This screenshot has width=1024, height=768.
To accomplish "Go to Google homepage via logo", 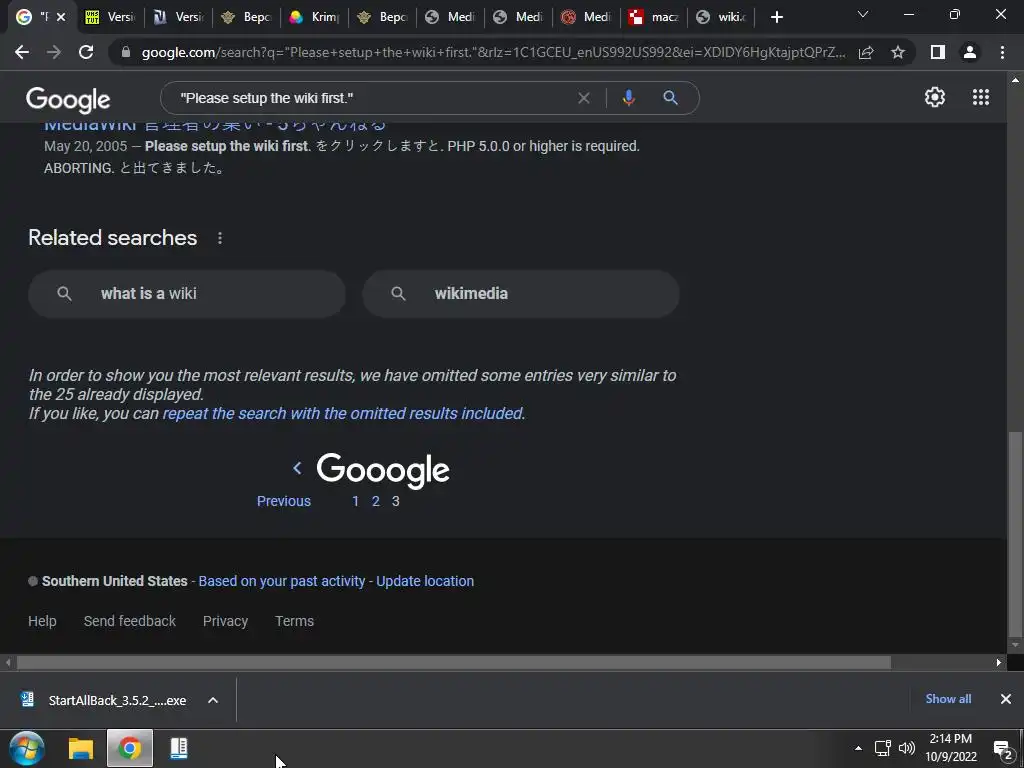I will click(x=68, y=99).
